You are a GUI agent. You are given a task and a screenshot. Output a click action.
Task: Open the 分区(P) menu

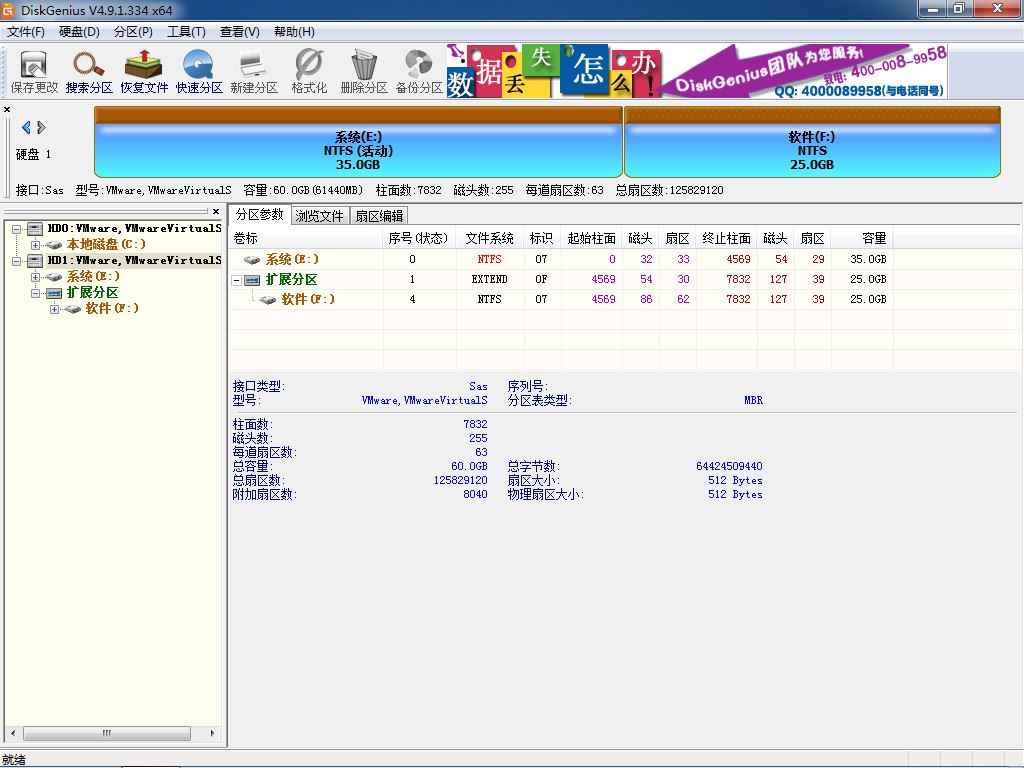click(x=133, y=31)
